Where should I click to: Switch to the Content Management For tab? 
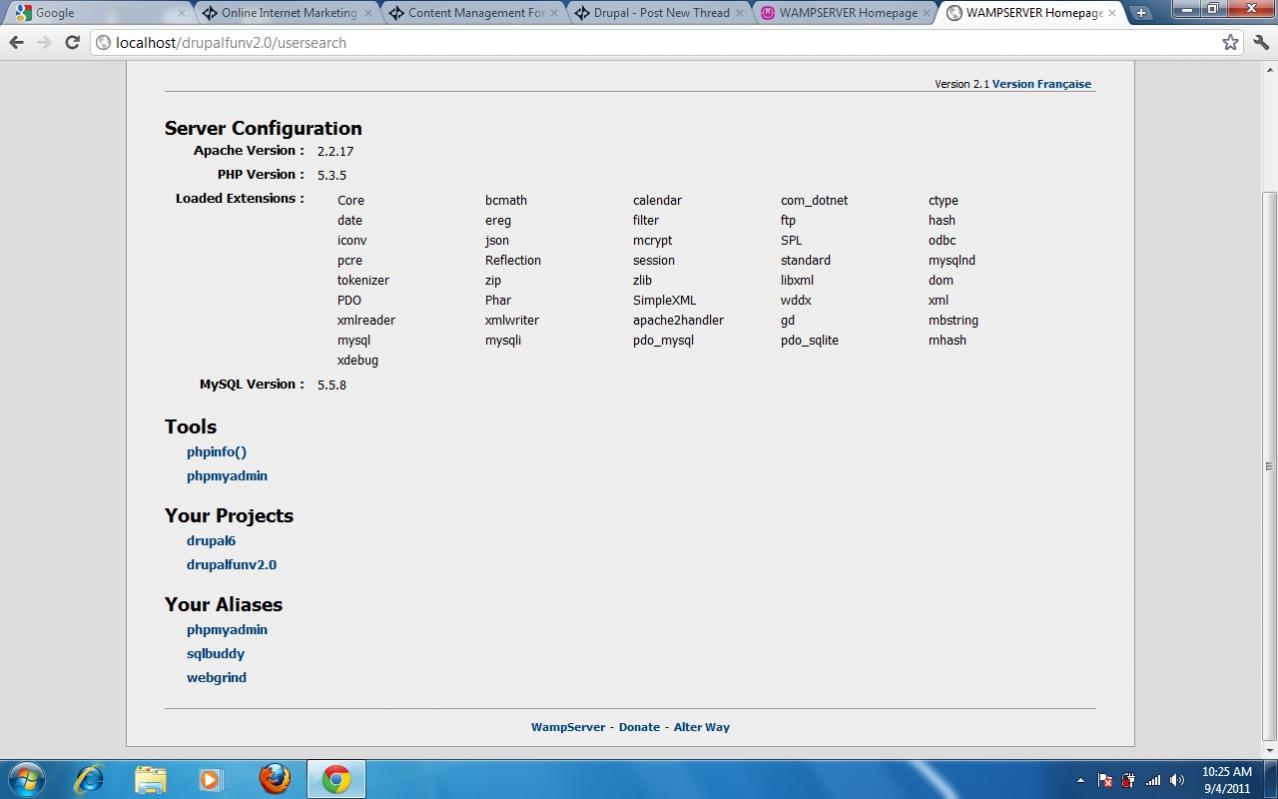click(471, 13)
